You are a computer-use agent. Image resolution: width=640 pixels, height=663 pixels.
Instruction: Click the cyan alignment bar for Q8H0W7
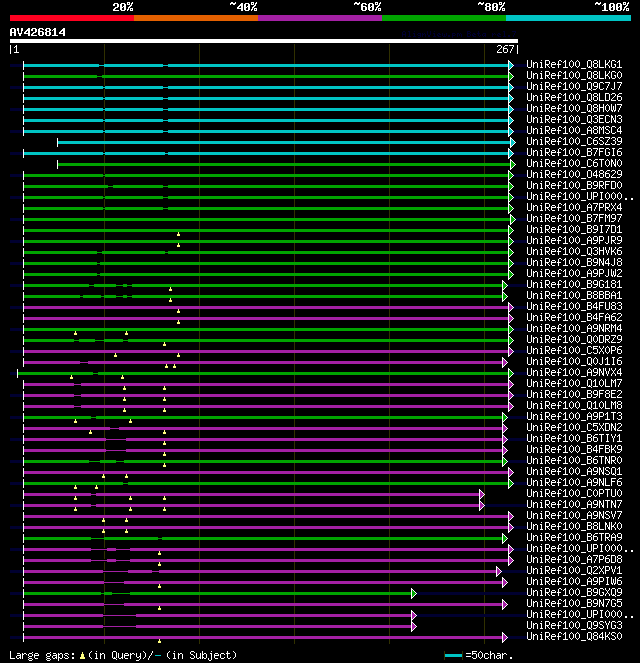coord(266,110)
